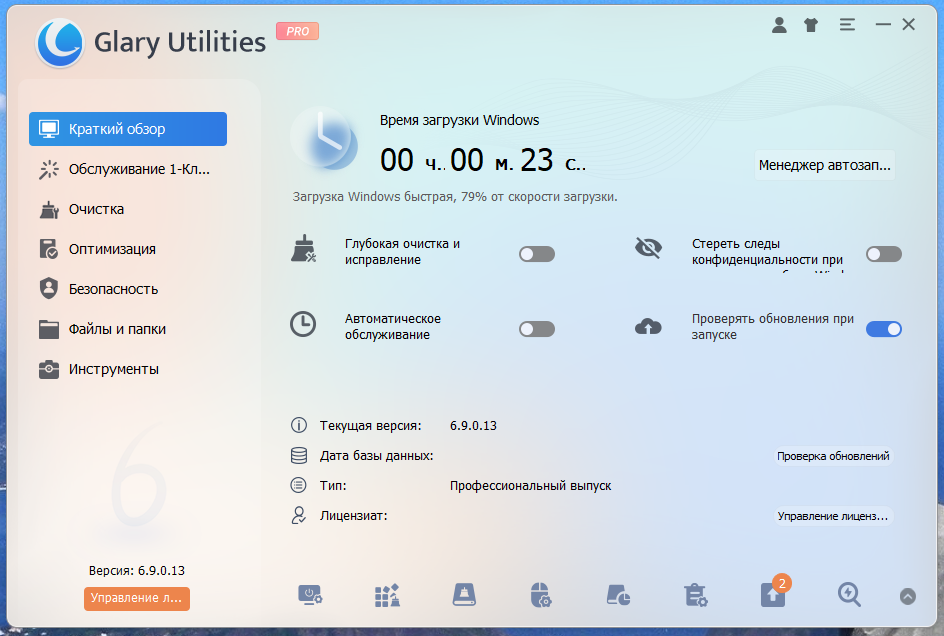Click the orange Управление л... button
Screen dimensions: 944x636
[x=137, y=598]
